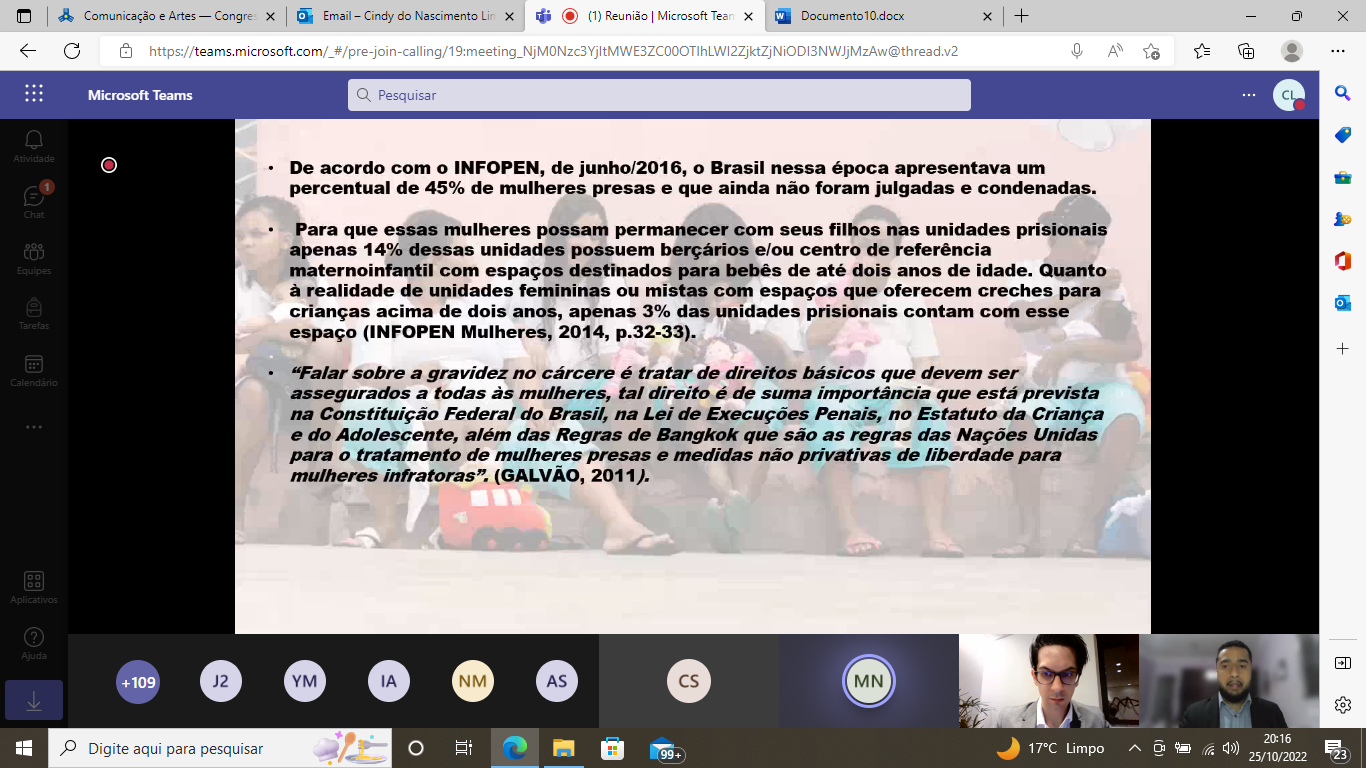Toggle the Edge sidebar Outlook icon
1366x768 pixels.
(1343, 303)
